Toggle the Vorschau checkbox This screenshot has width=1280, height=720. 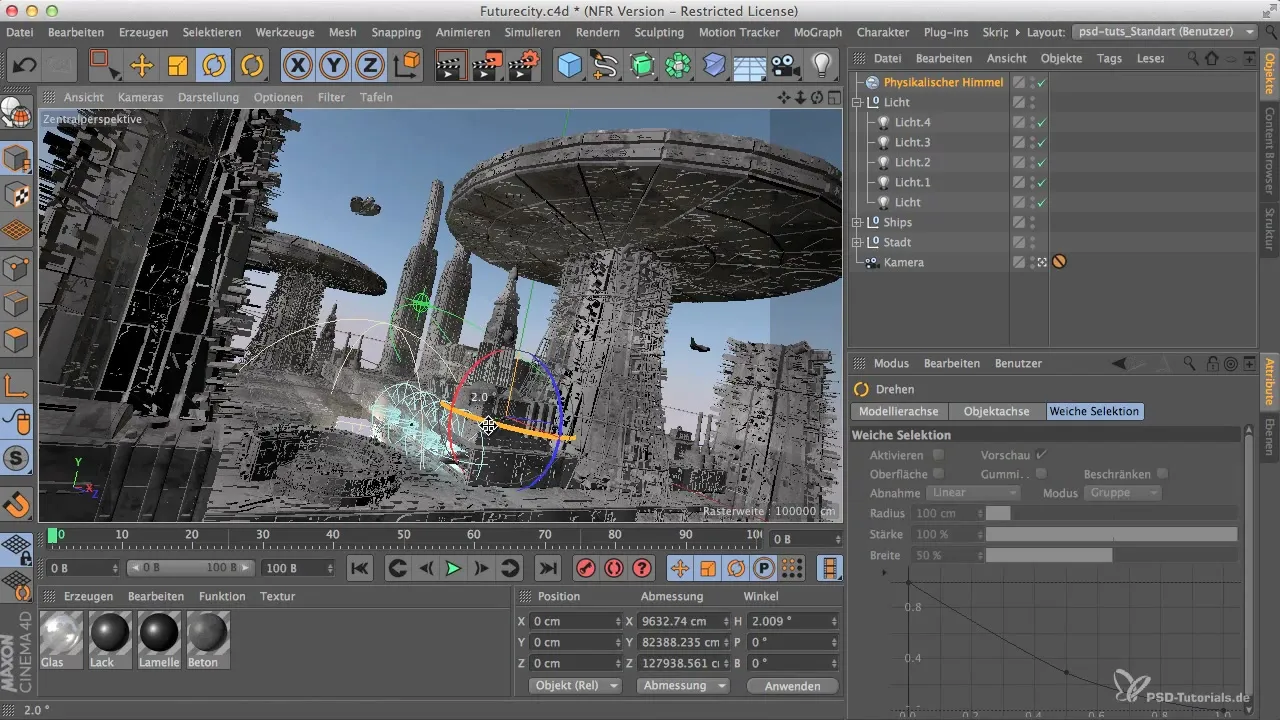1041,455
